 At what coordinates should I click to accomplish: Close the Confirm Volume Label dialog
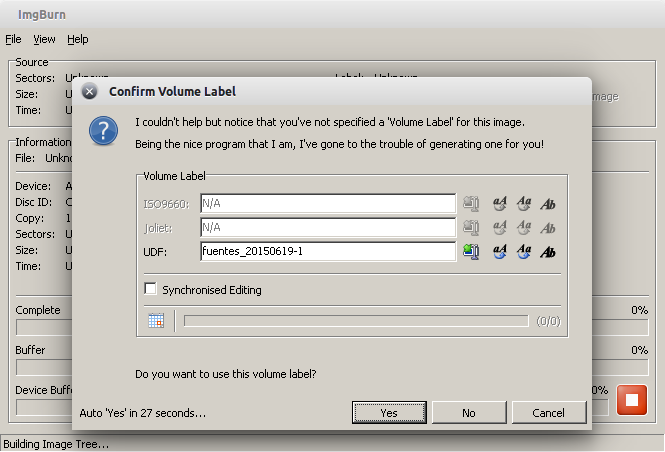[x=89, y=91]
